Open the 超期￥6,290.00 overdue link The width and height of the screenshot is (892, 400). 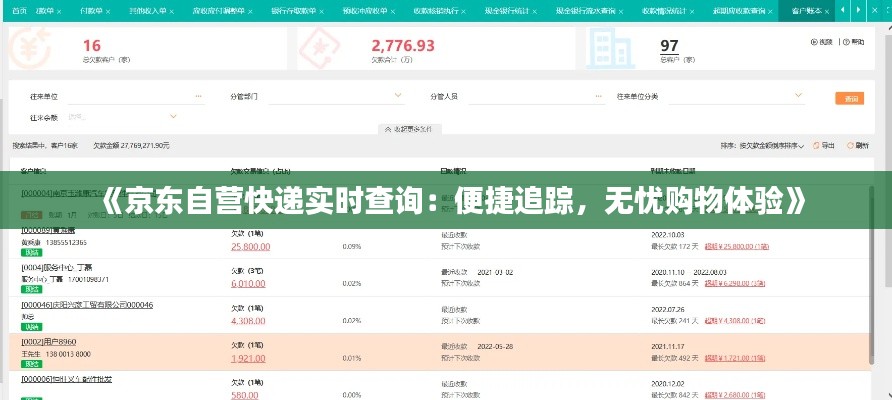coord(734,283)
